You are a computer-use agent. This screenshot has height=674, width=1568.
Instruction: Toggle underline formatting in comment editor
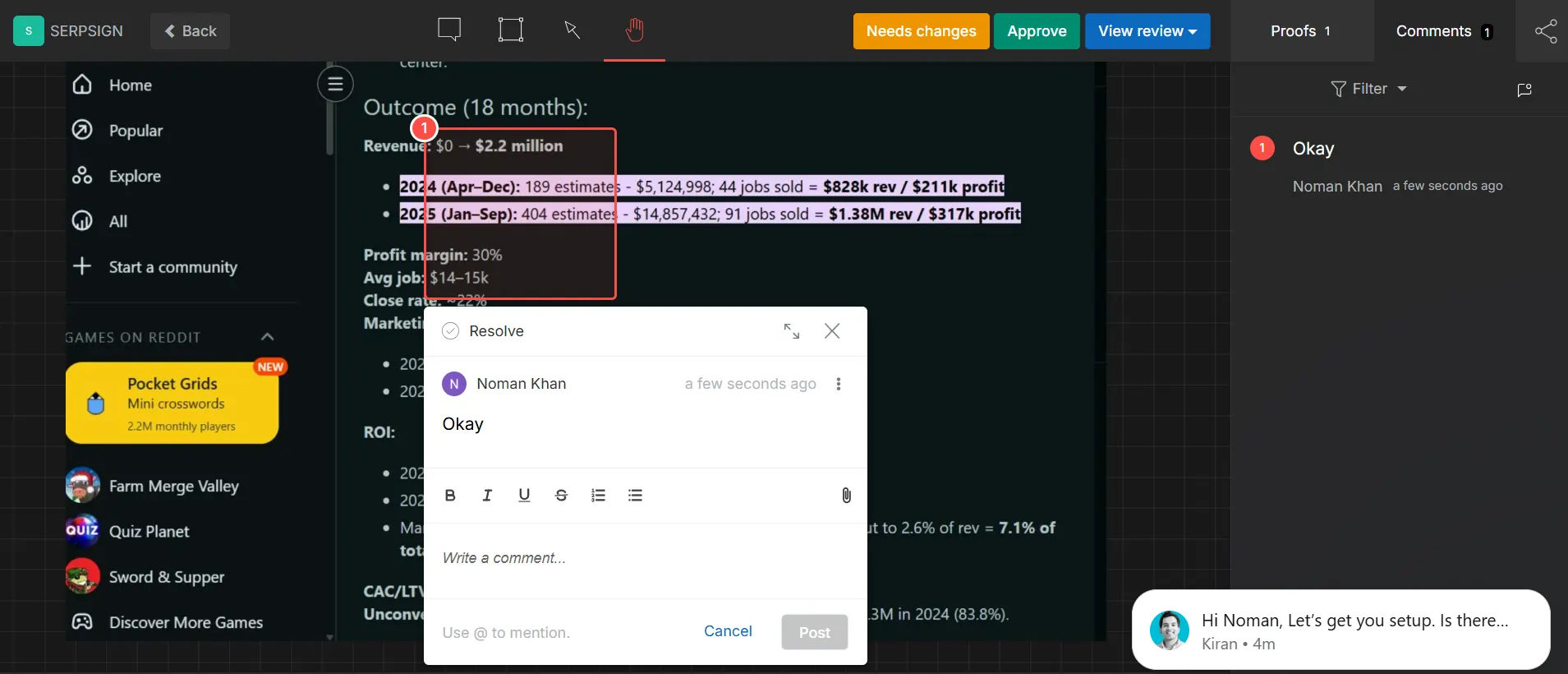coord(524,495)
